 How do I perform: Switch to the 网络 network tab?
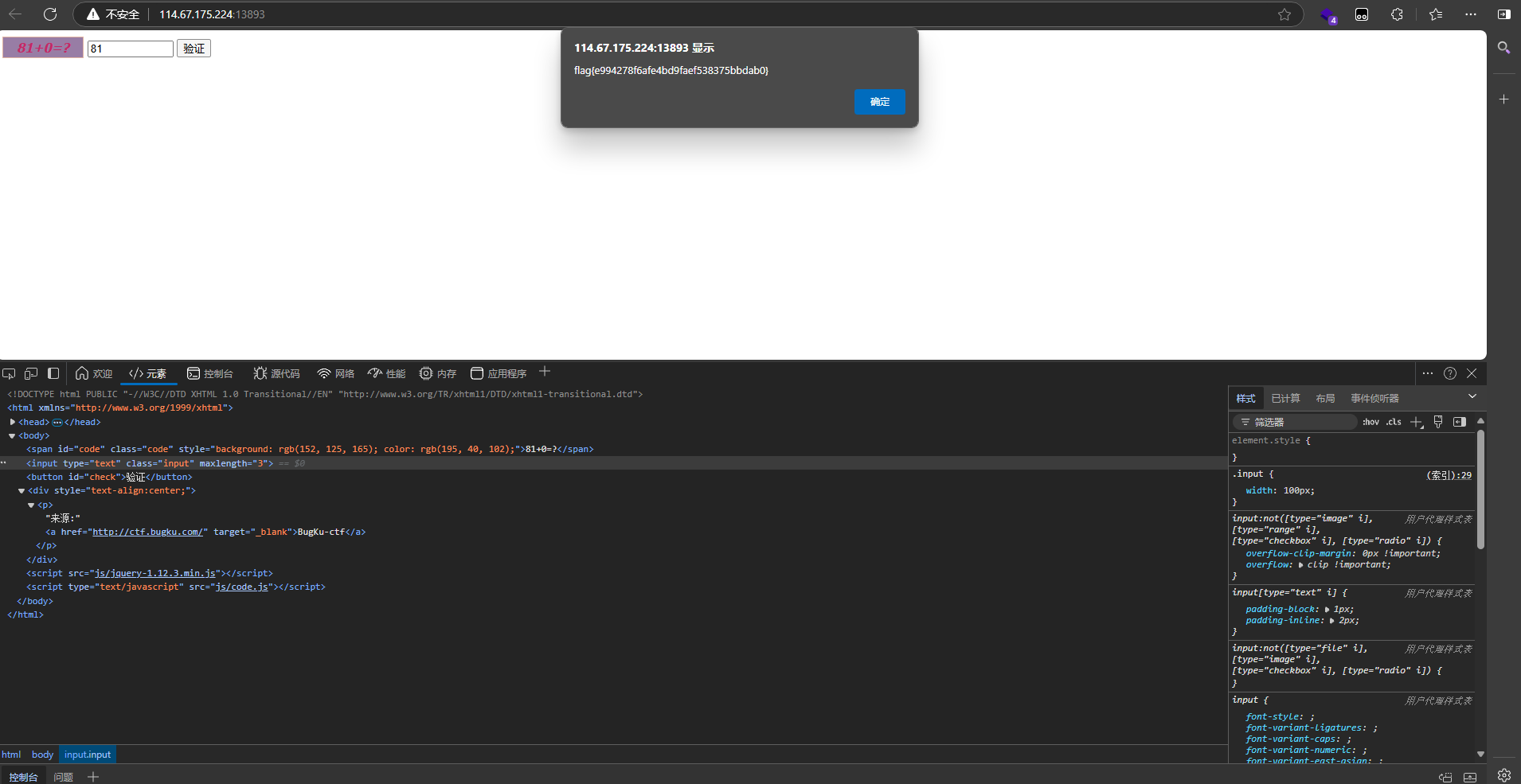pos(335,373)
